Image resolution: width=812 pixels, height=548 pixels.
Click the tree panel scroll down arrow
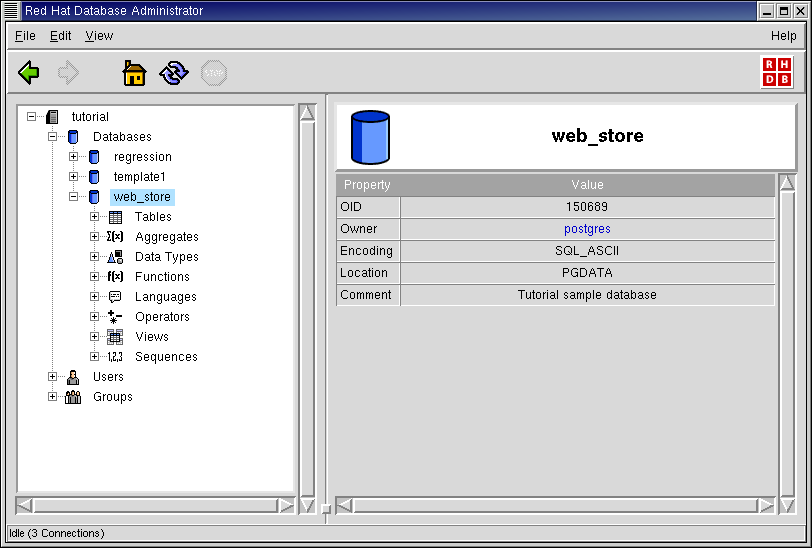[x=307, y=505]
